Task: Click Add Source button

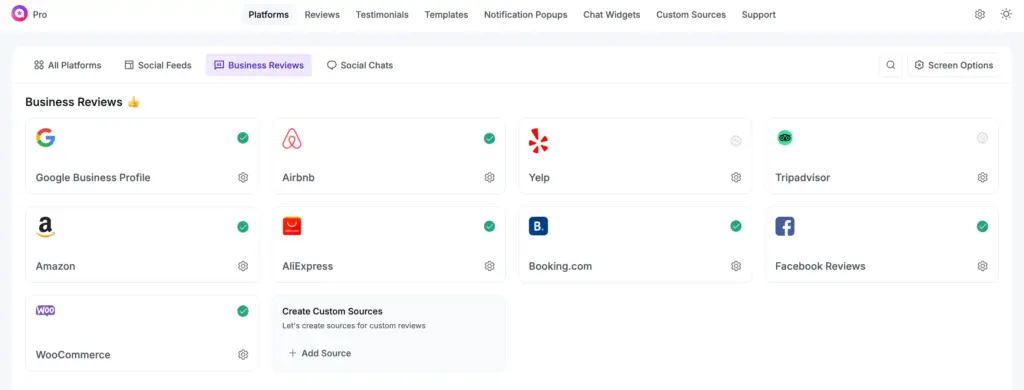Action: pyautogui.click(x=320, y=353)
